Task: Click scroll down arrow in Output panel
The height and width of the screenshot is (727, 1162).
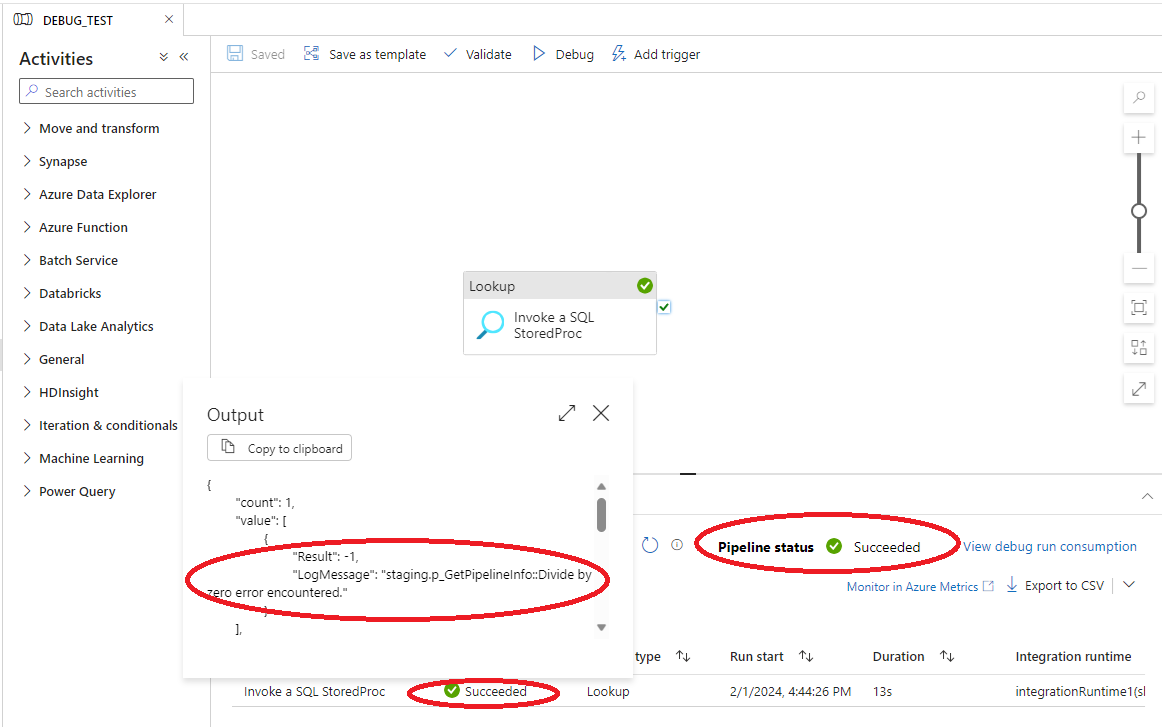Action: tap(602, 627)
